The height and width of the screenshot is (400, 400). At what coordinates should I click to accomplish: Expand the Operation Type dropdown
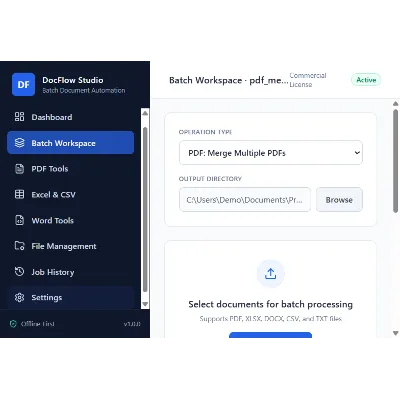coord(271,153)
